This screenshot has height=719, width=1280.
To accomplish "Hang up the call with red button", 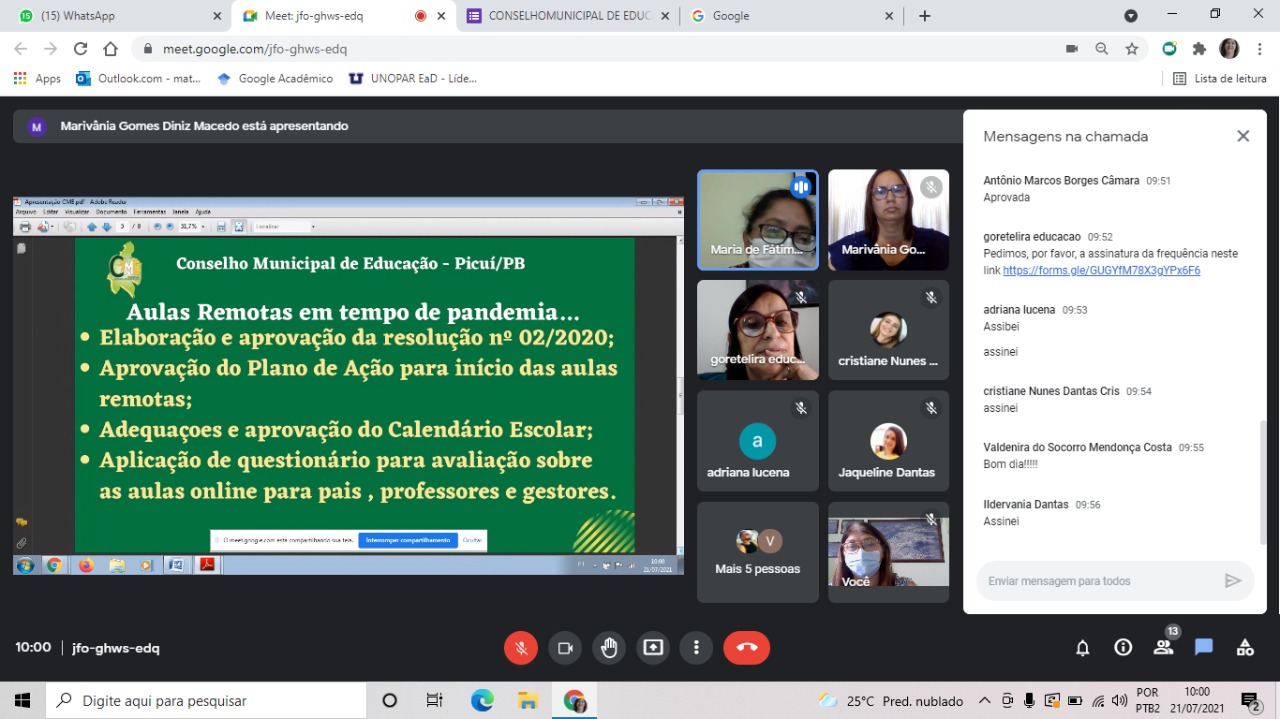I will point(746,648).
